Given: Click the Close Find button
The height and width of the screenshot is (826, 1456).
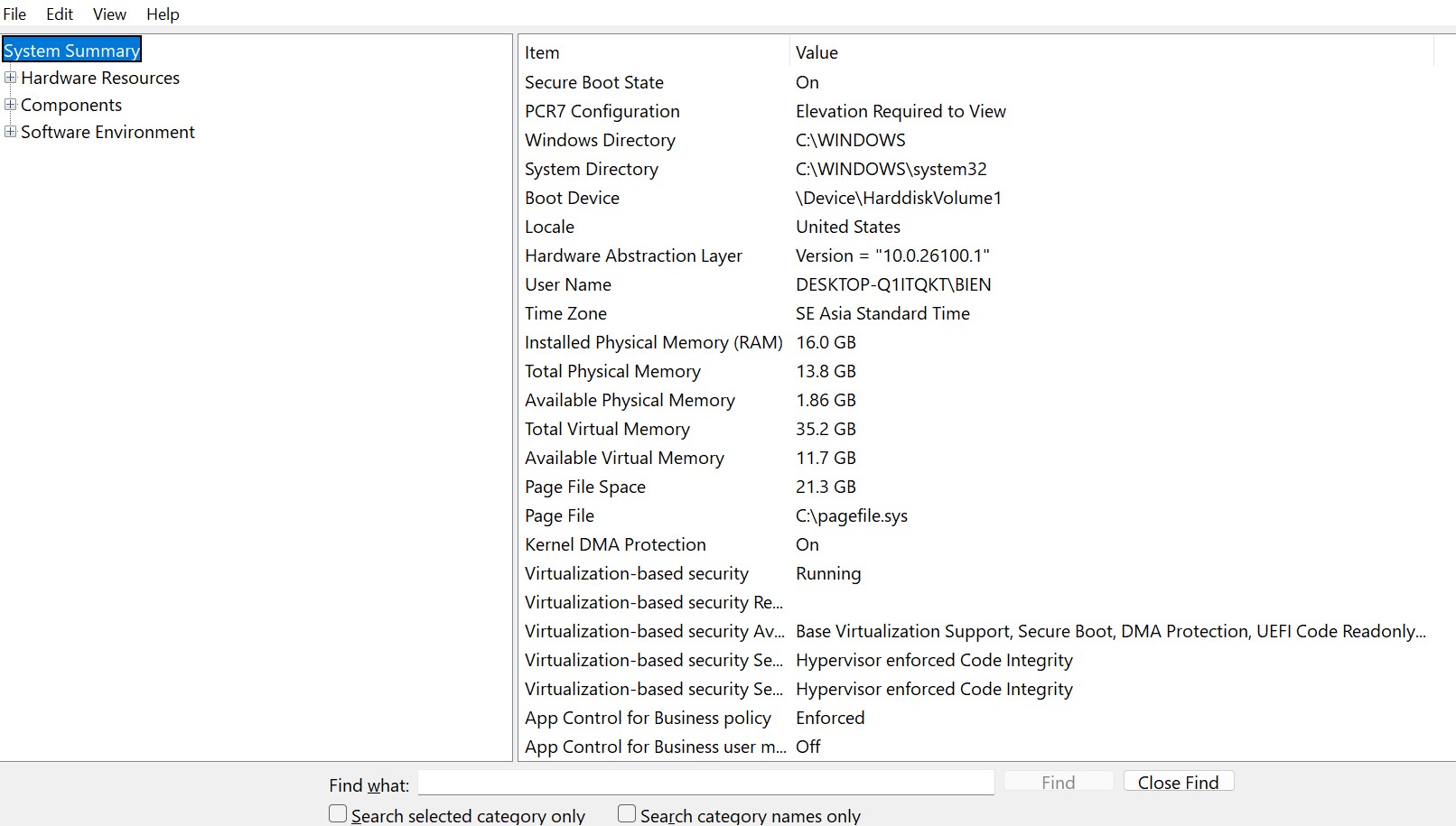Looking at the screenshot, I should [1178, 782].
